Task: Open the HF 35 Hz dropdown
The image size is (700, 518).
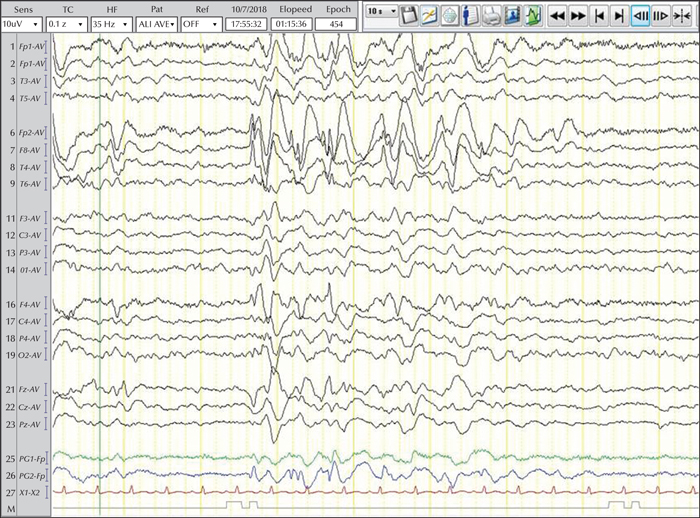Action: pyautogui.click(x=111, y=24)
